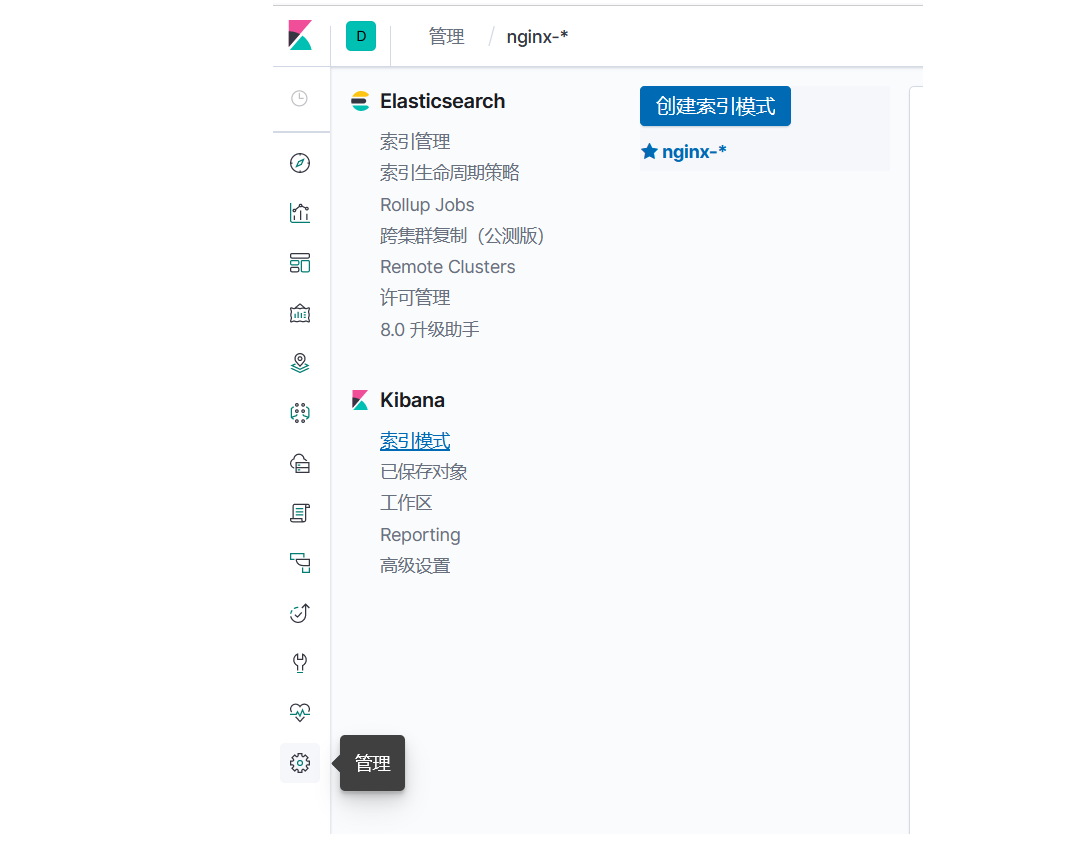Open Stack Monitoring heartbeat icon
Viewport: 1070px width, 850px height.
pyautogui.click(x=300, y=713)
